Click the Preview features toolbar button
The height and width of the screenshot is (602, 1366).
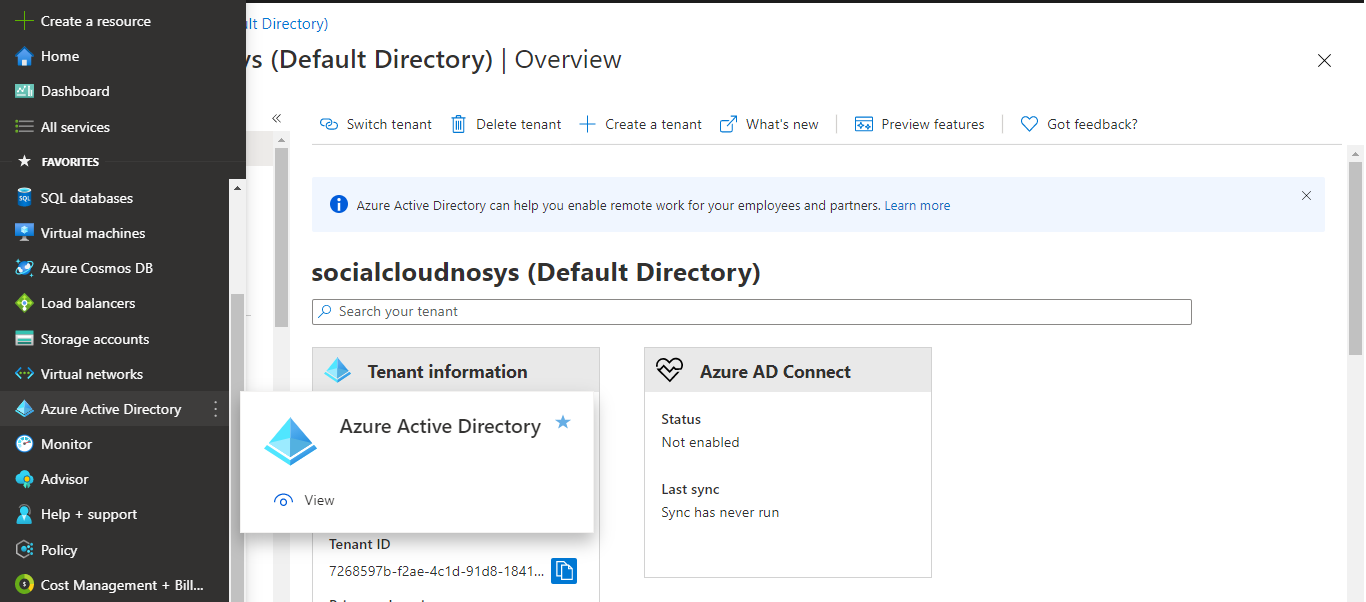[919, 124]
